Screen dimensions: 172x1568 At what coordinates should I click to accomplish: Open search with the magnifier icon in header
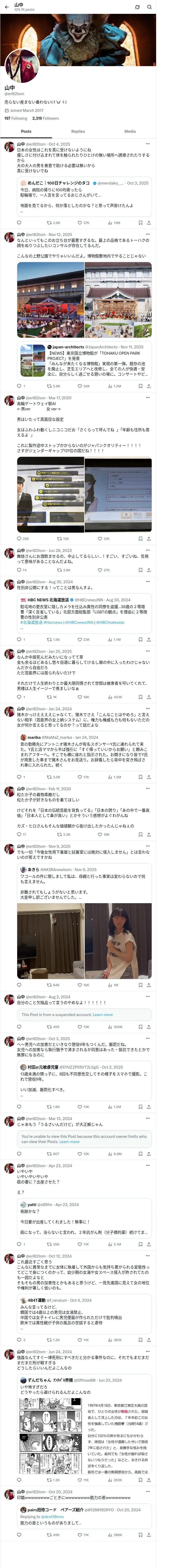click(x=150, y=7)
